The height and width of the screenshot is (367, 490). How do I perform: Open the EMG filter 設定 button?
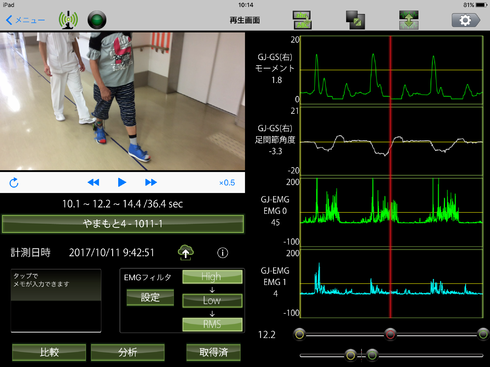[150, 297]
